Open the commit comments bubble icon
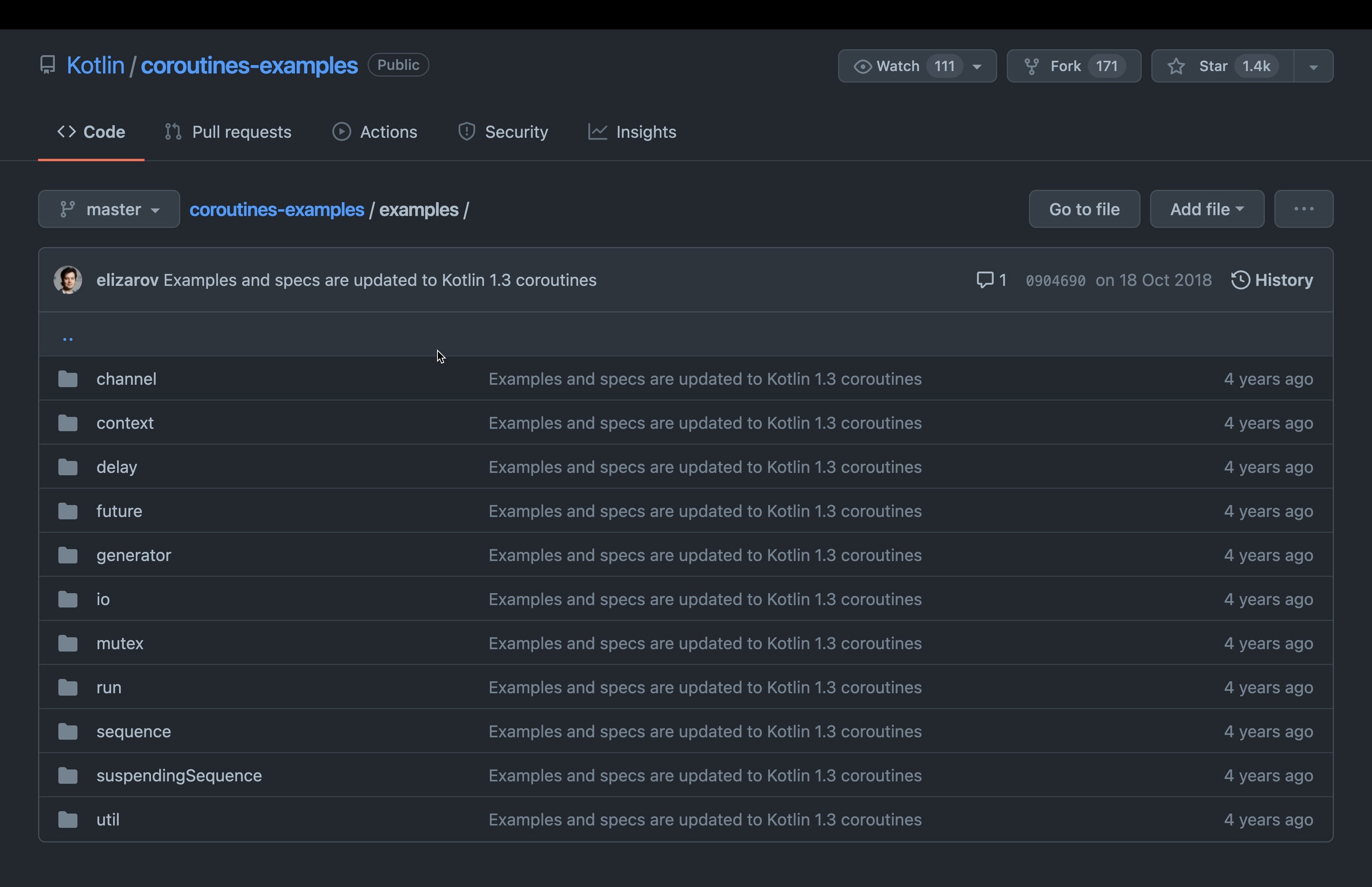The image size is (1372, 887). 985,280
